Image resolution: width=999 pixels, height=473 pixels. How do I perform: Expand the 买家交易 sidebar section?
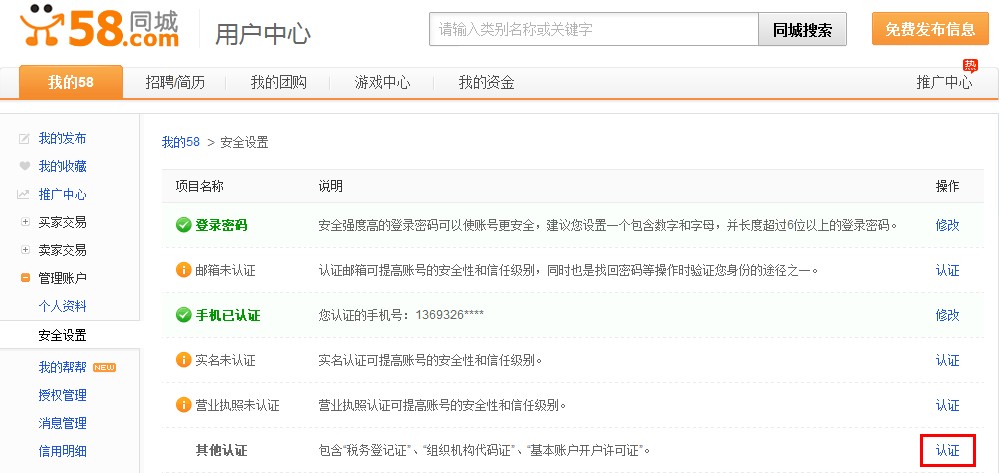point(25,222)
